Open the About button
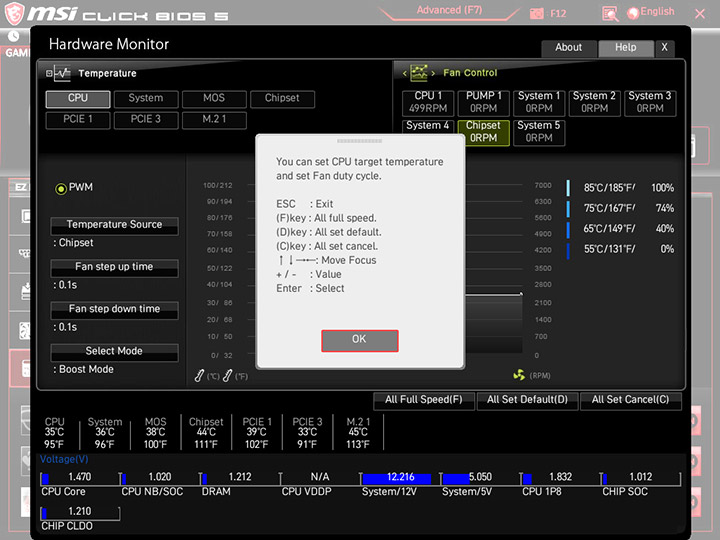This screenshot has width=720, height=540. 568,48
